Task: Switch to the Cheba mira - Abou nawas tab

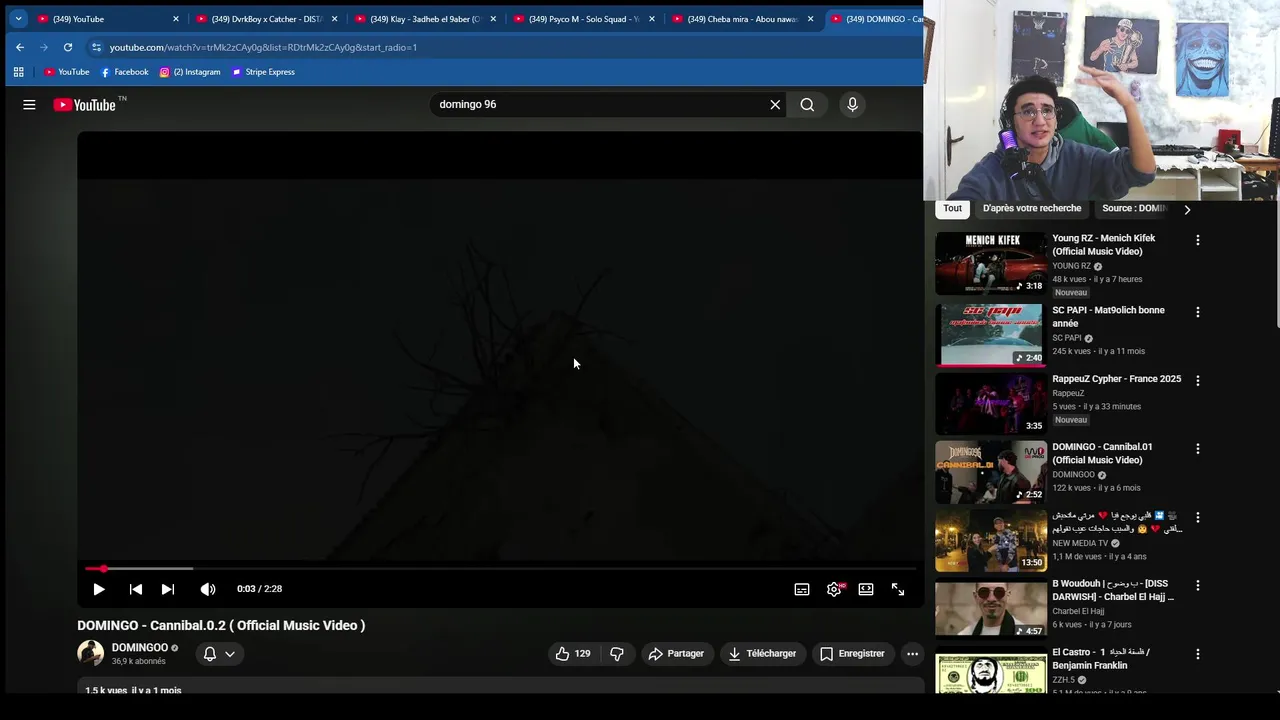Action: click(743, 18)
